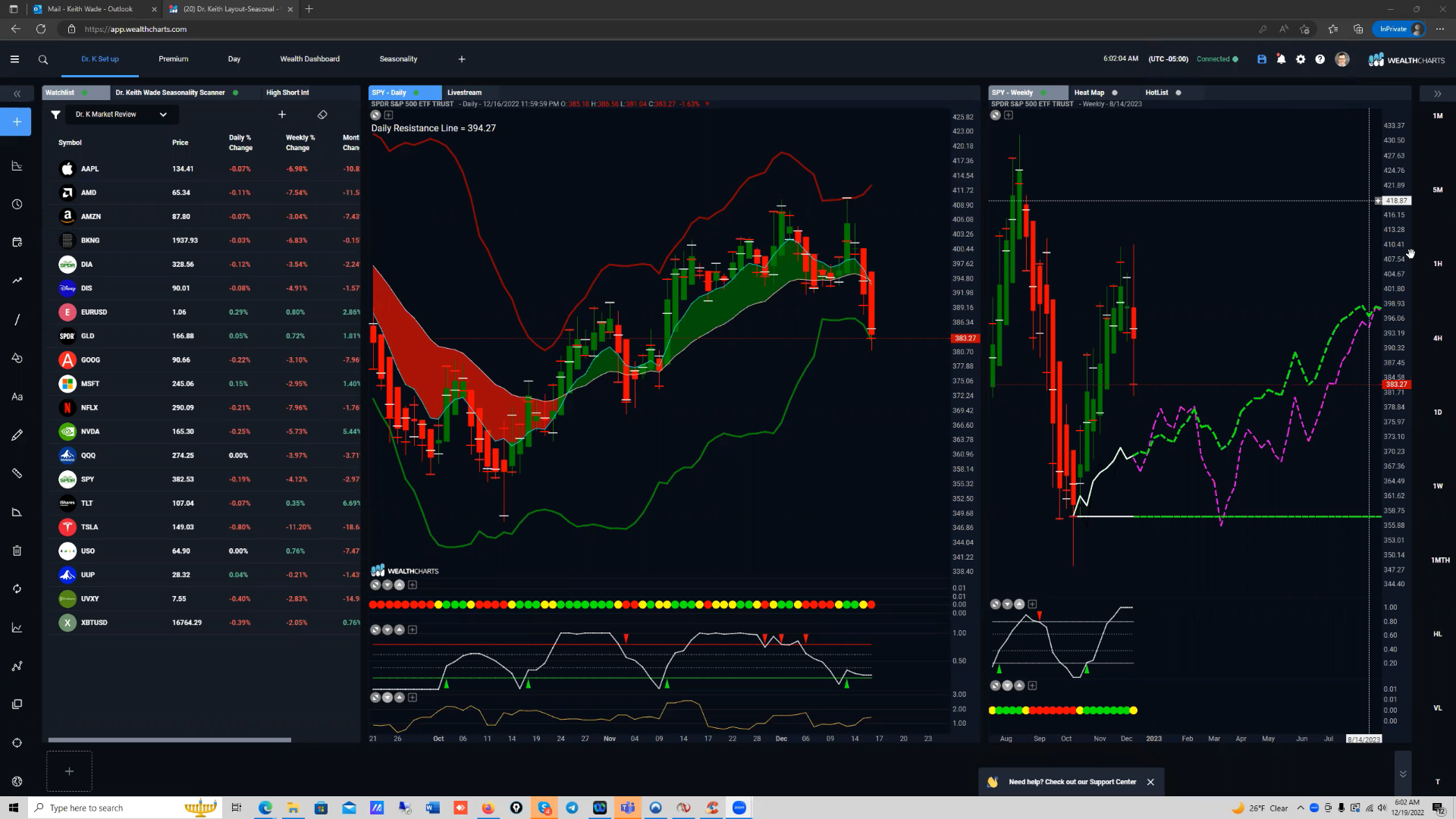1456x819 pixels.
Task: Switch to the High Short Int tab
Action: (x=287, y=93)
